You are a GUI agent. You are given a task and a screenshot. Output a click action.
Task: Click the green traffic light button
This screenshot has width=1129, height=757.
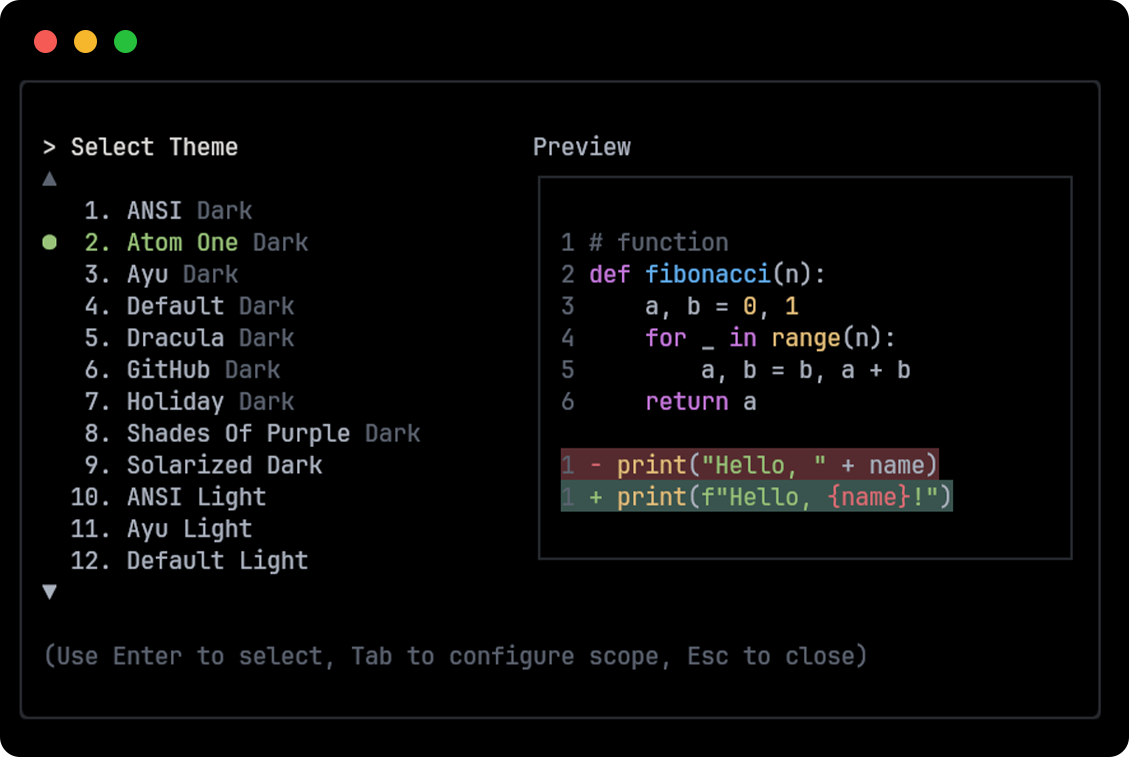125,41
